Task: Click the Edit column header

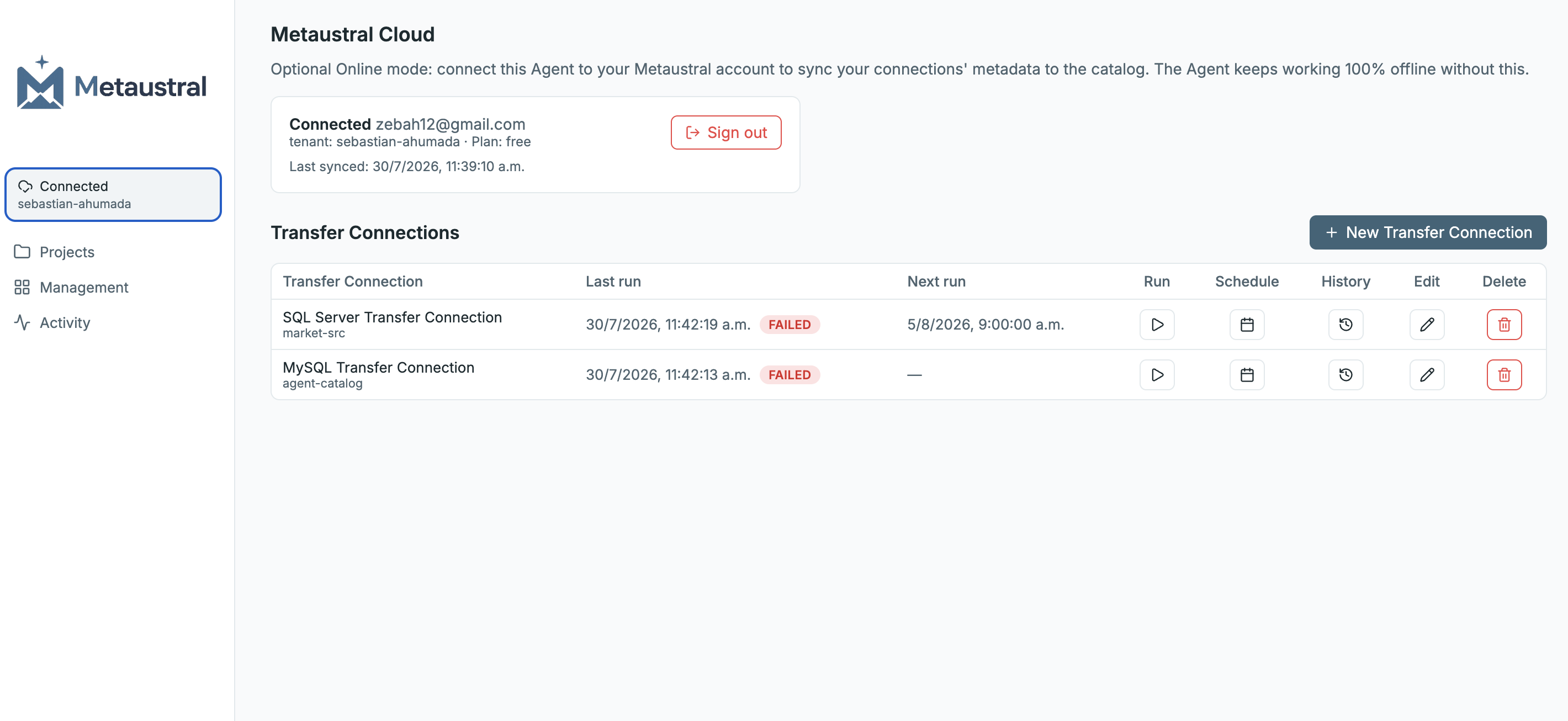Action: click(1427, 281)
